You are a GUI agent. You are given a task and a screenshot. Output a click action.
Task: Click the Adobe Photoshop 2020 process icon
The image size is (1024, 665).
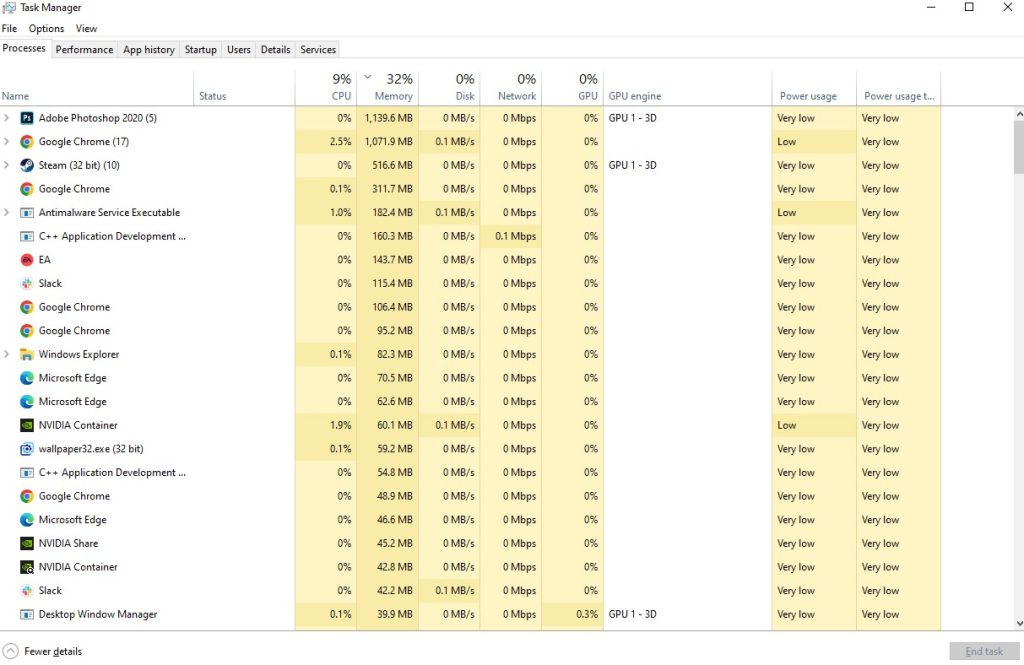[x=27, y=118]
